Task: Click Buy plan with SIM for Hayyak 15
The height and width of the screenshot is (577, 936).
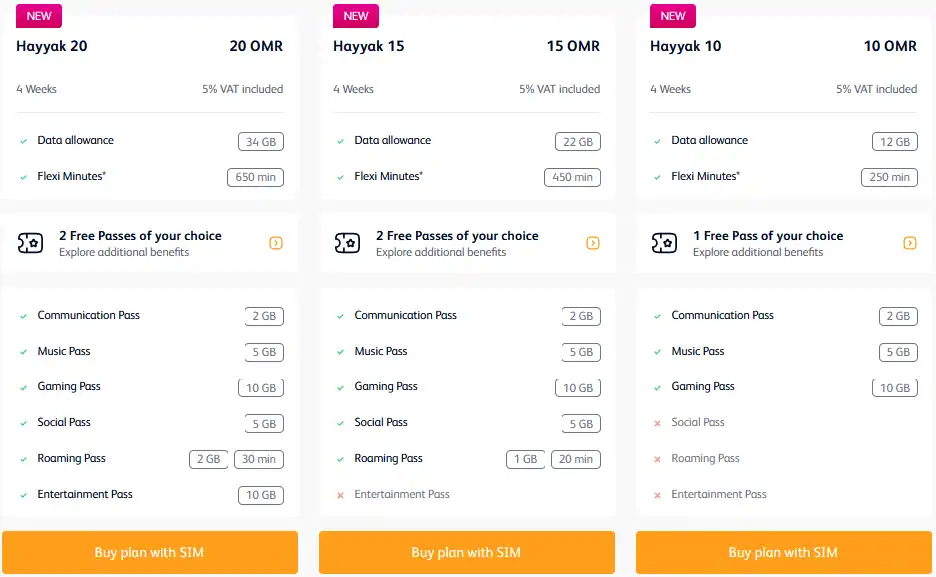Action: pyautogui.click(x=467, y=552)
